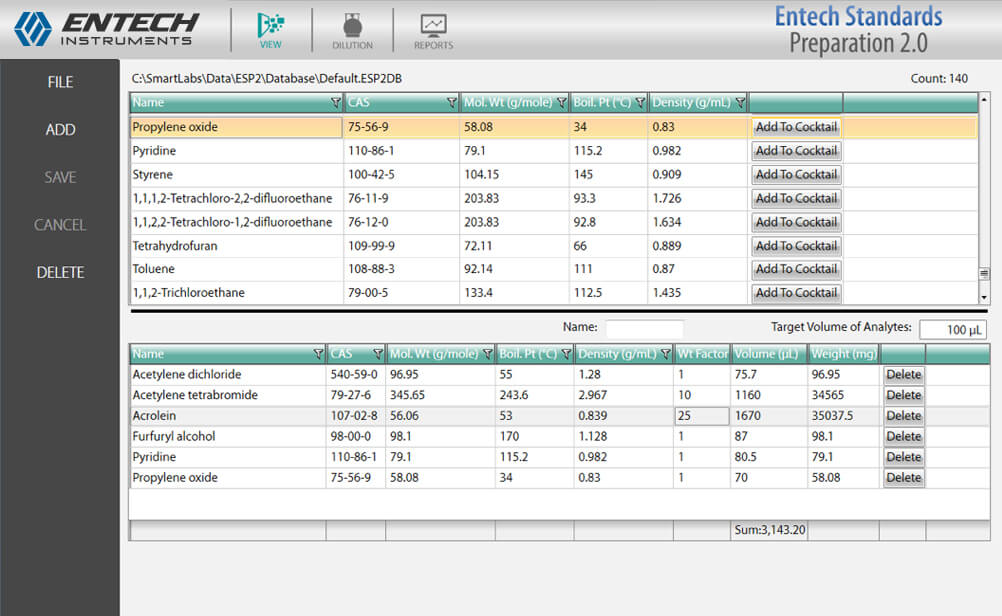
Task: Click the Count: 140 label
Action: (x=939, y=79)
